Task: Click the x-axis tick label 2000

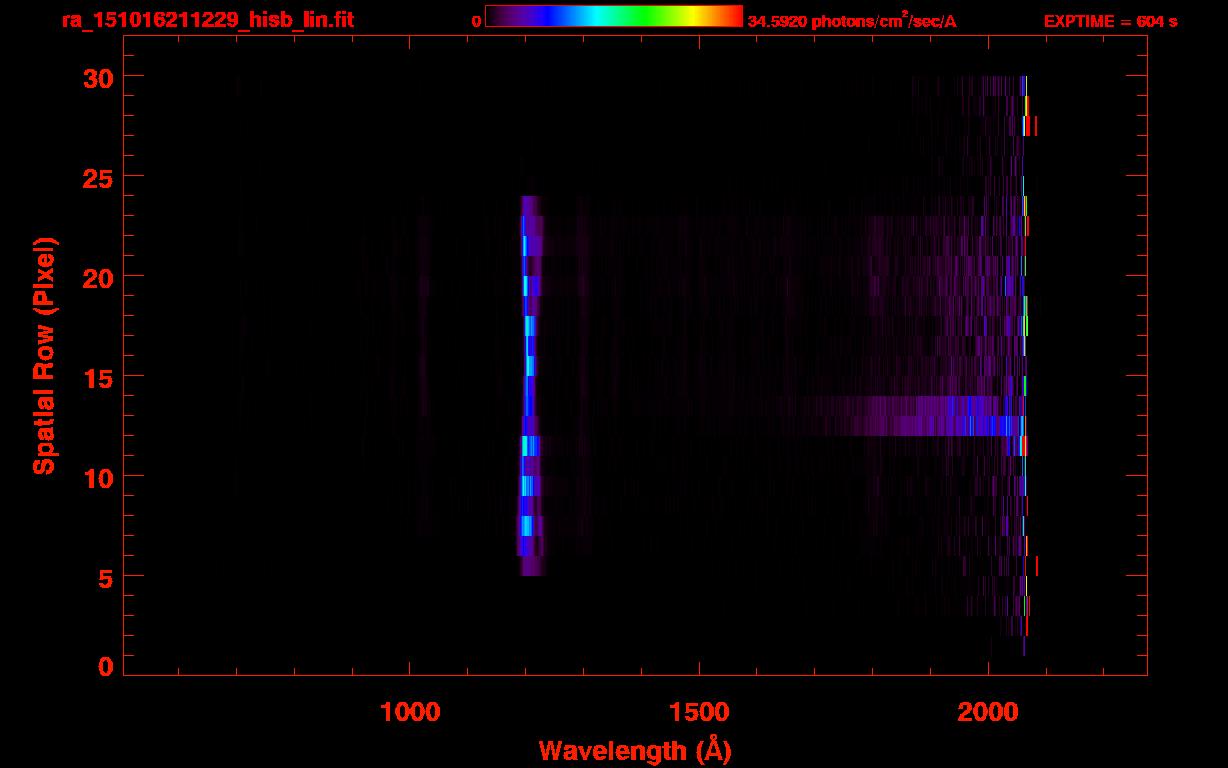Action: (x=988, y=712)
